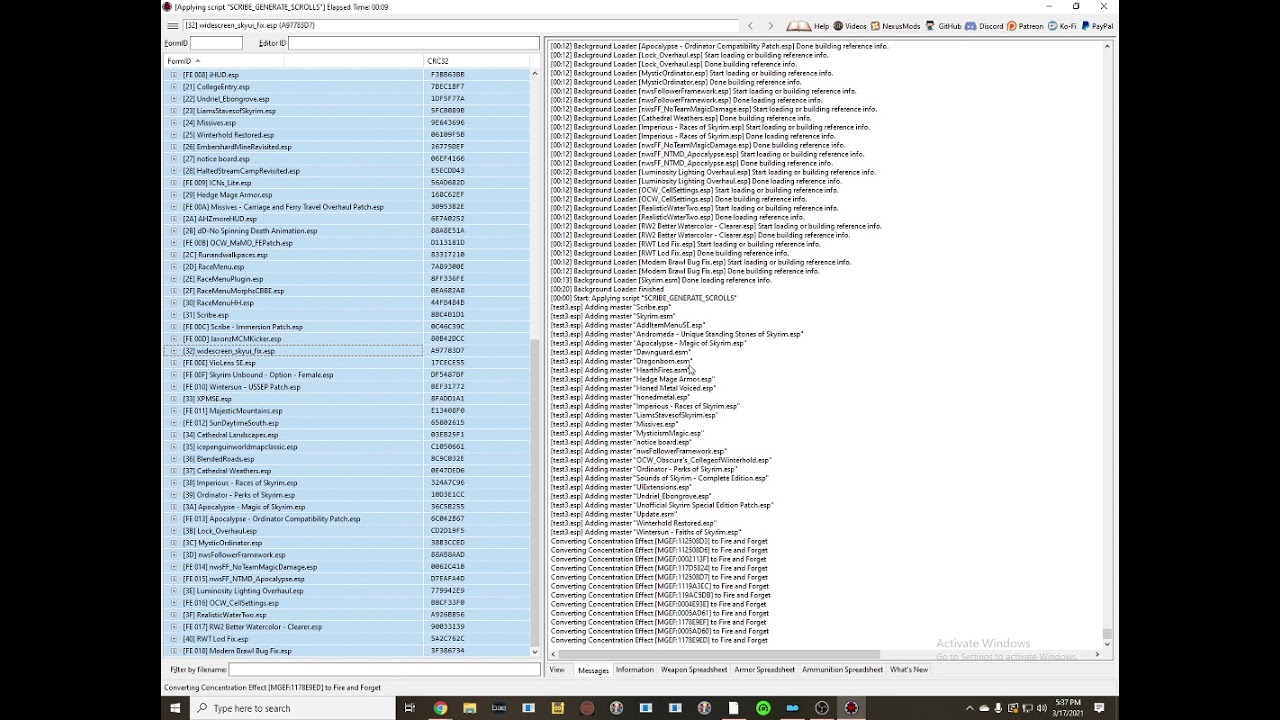Expand CollegeEntry.esp tree node

[173, 87]
